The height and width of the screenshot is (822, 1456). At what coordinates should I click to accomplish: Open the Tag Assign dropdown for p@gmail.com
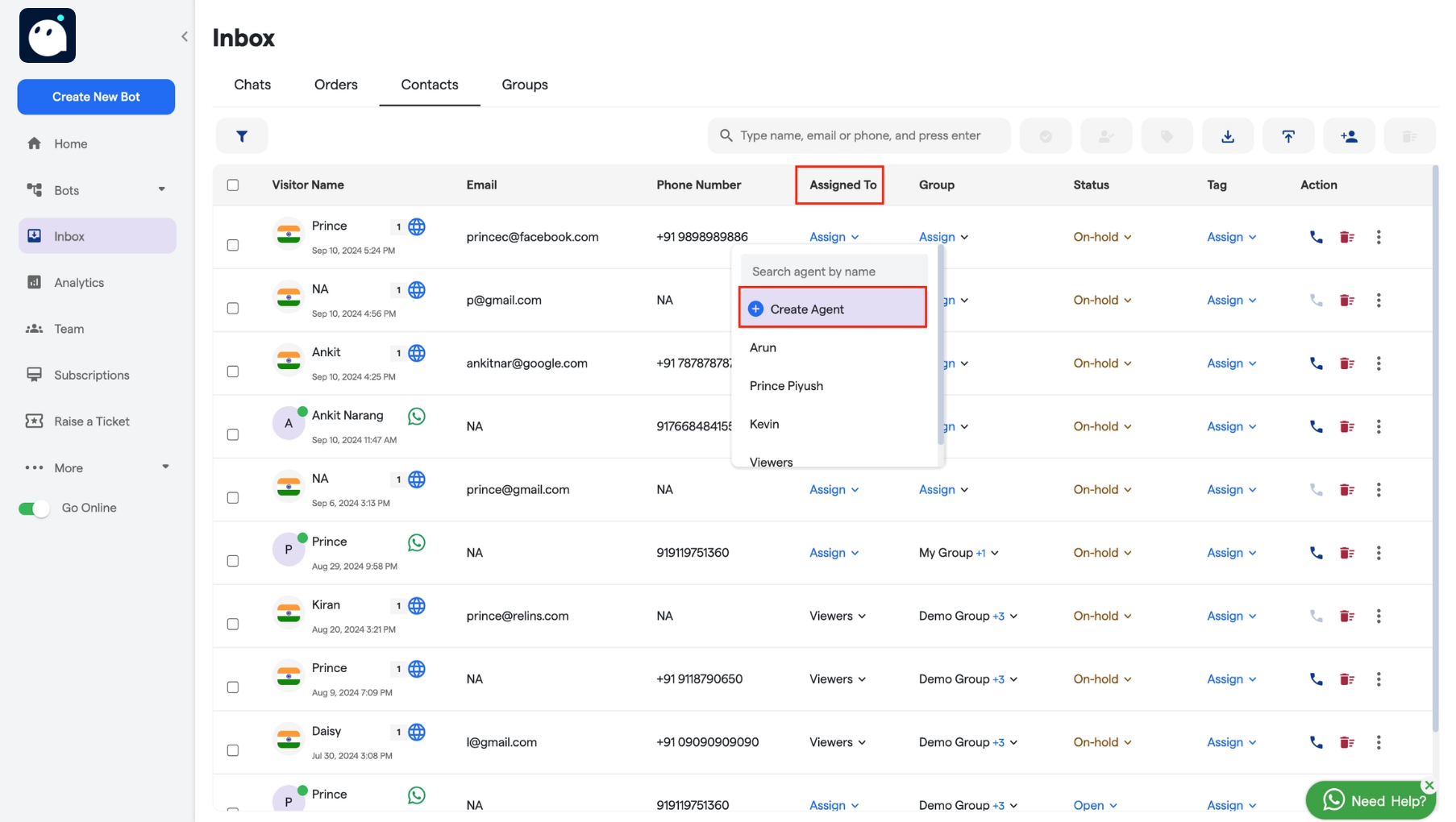click(x=1231, y=300)
